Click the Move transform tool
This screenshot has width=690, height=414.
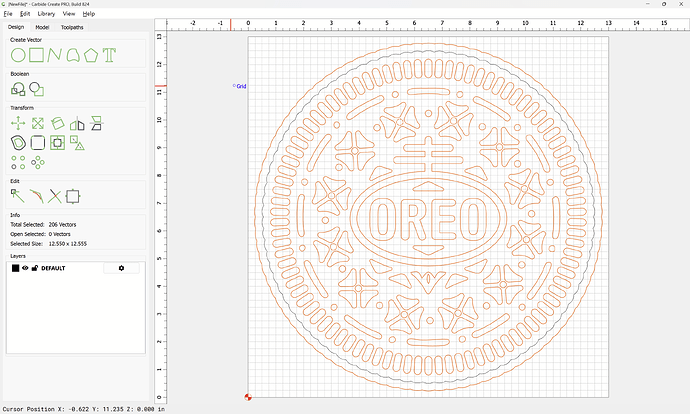click(18, 123)
